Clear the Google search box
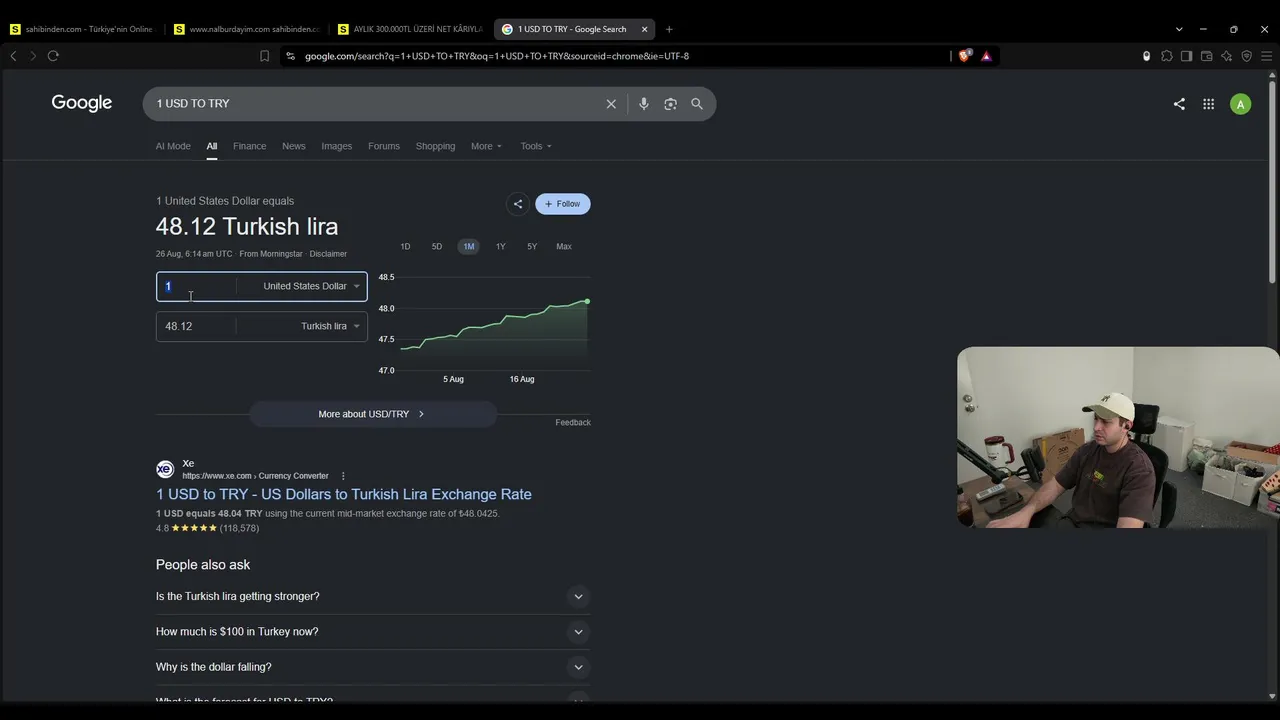The image size is (1280, 720). point(611,104)
